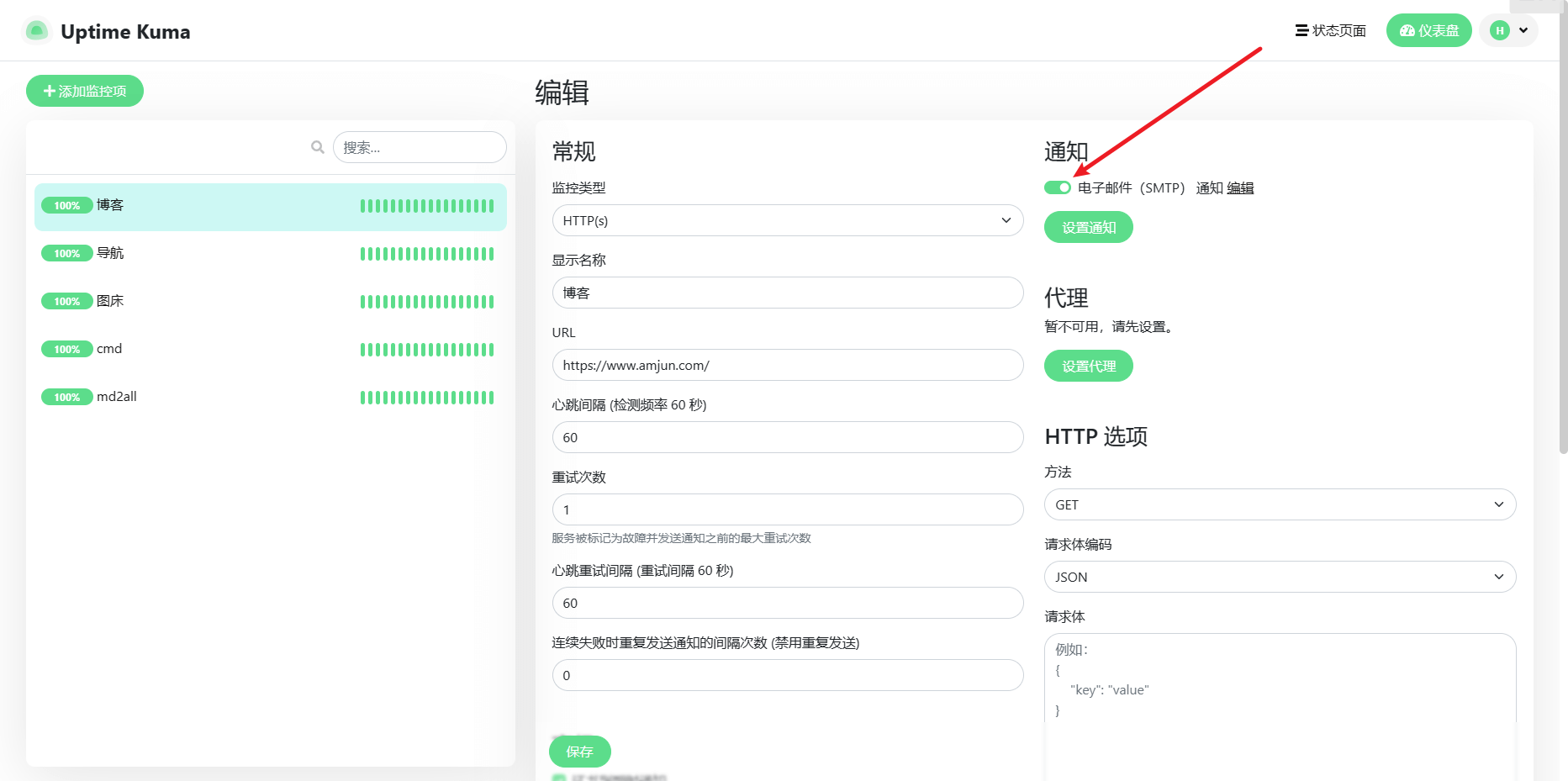
Task: Click the 100% uptime badge beside 导航
Action: pos(66,252)
